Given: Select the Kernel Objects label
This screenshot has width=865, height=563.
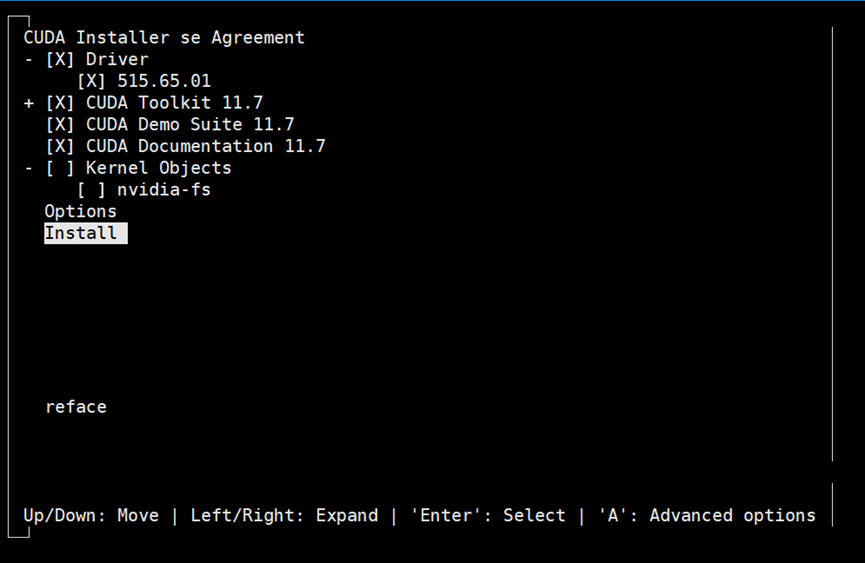Looking at the screenshot, I should click(x=158, y=168).
